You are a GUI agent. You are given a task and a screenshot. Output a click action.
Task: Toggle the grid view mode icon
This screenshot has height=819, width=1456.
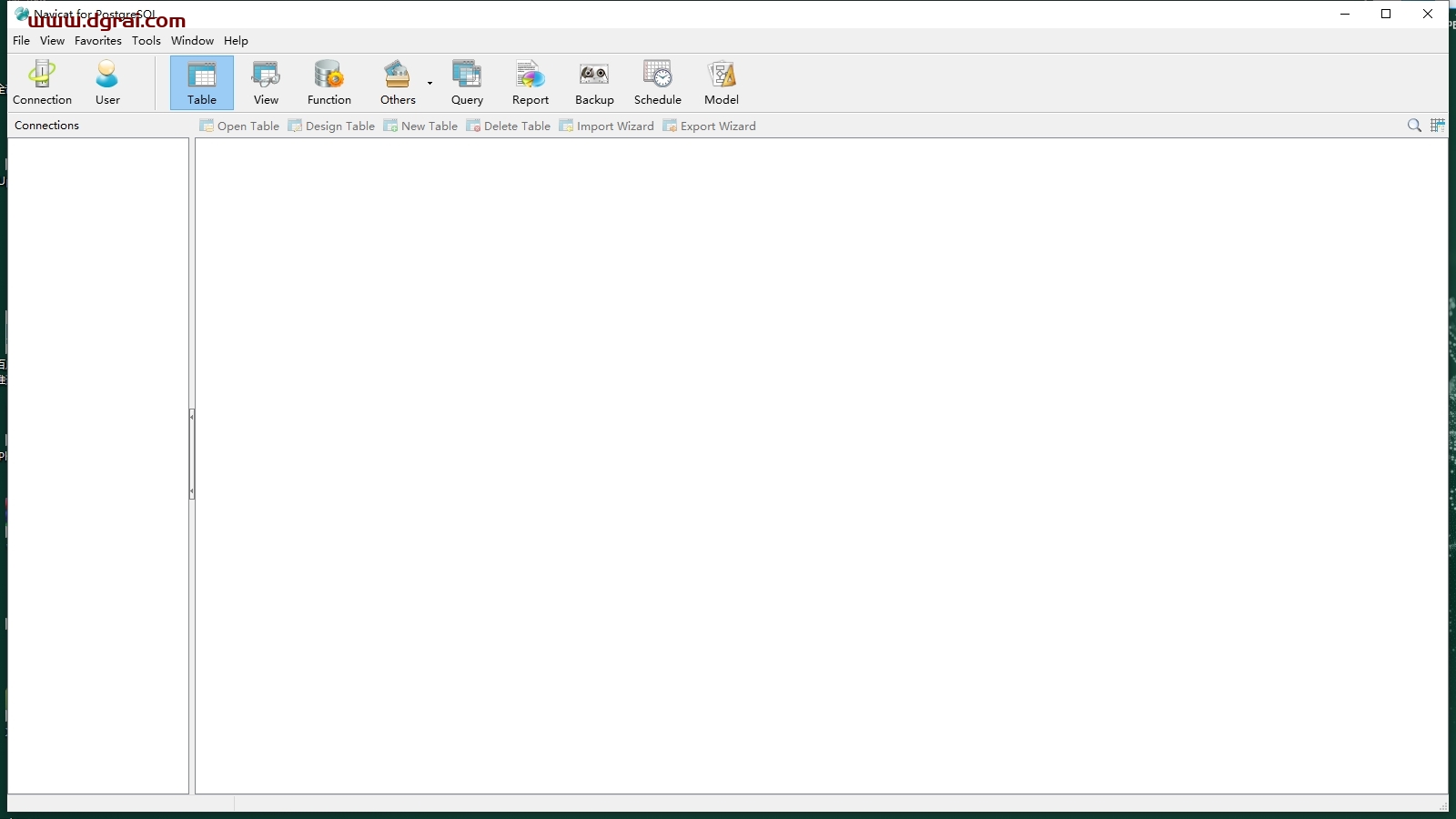pyautogui.click(x=1438, y=126)
